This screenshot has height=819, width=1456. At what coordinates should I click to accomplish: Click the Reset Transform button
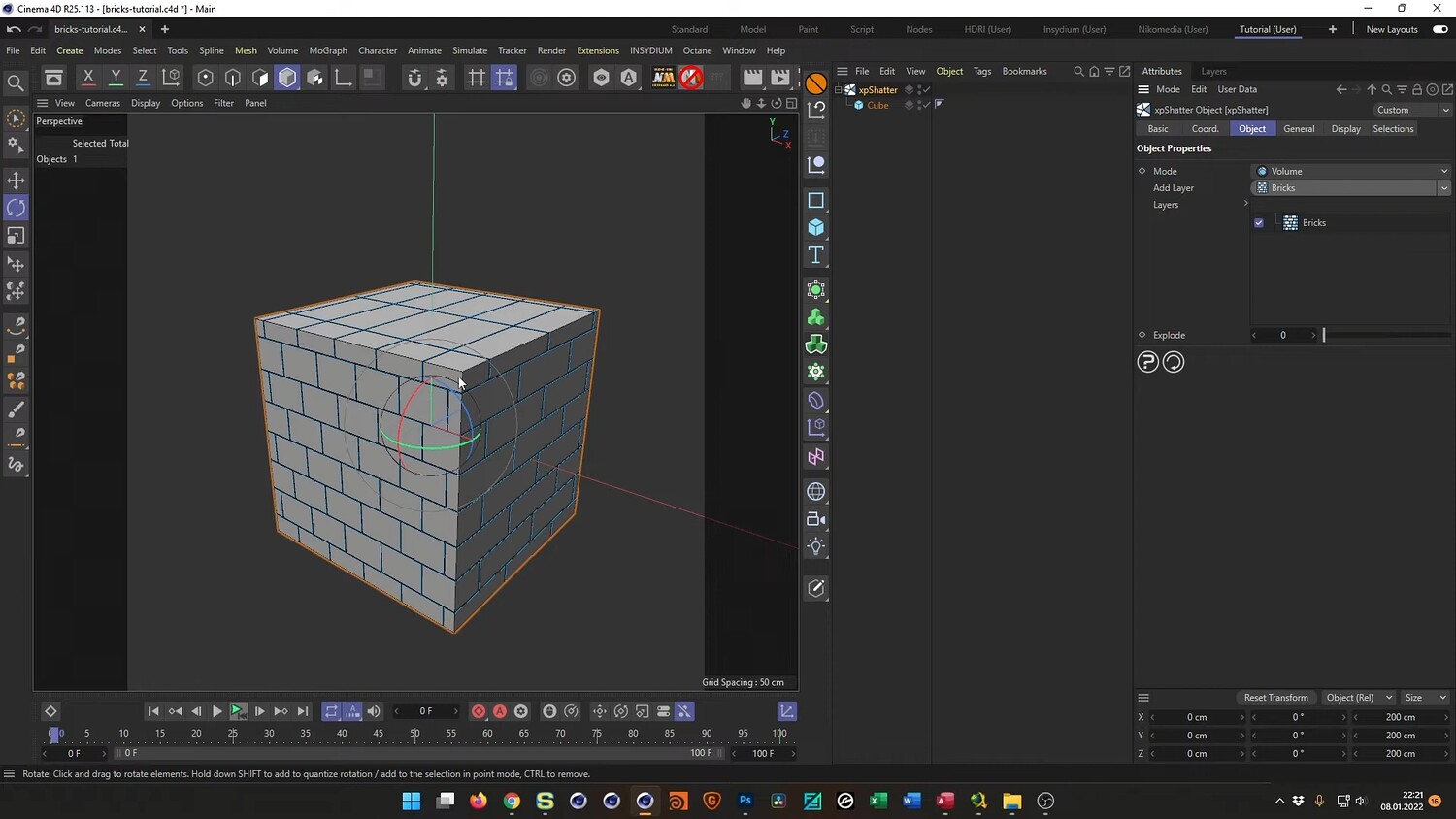pyautogui.click(x=1275, y=698)
